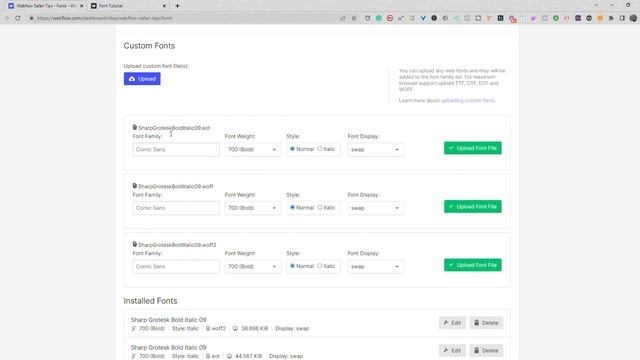
Task: Click the file icon beside SharpGroteskBoldItalic09.woff2
Action: point(135,244)
